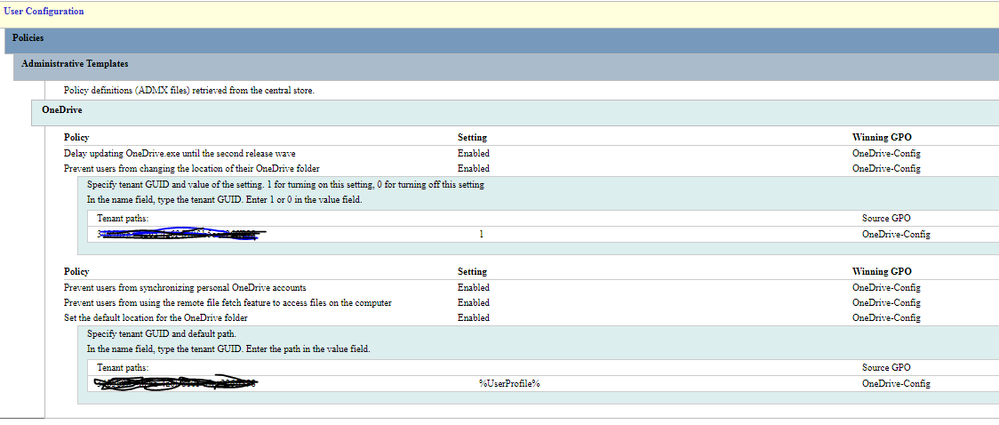This screenshot has height=425, width=999.
Task: Click Tenant paths label above %UserProfile% row
Action: 122,368
